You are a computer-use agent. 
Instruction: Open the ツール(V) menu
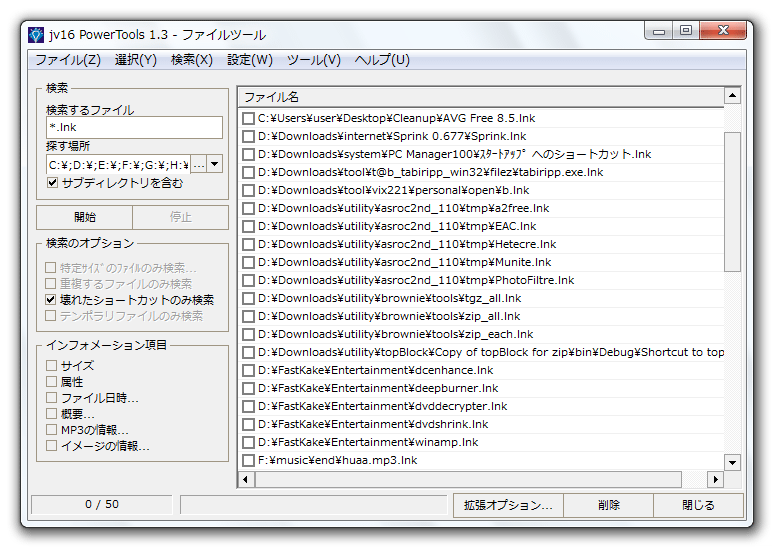314,60
